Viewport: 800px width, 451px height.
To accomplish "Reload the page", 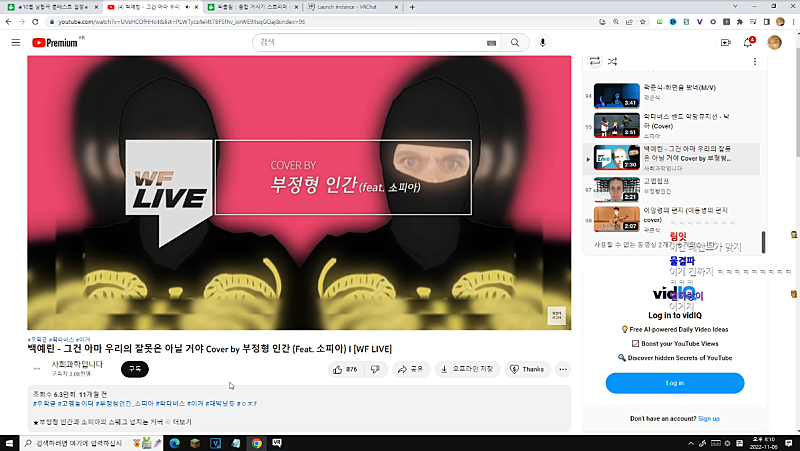I will coord(35,22).
